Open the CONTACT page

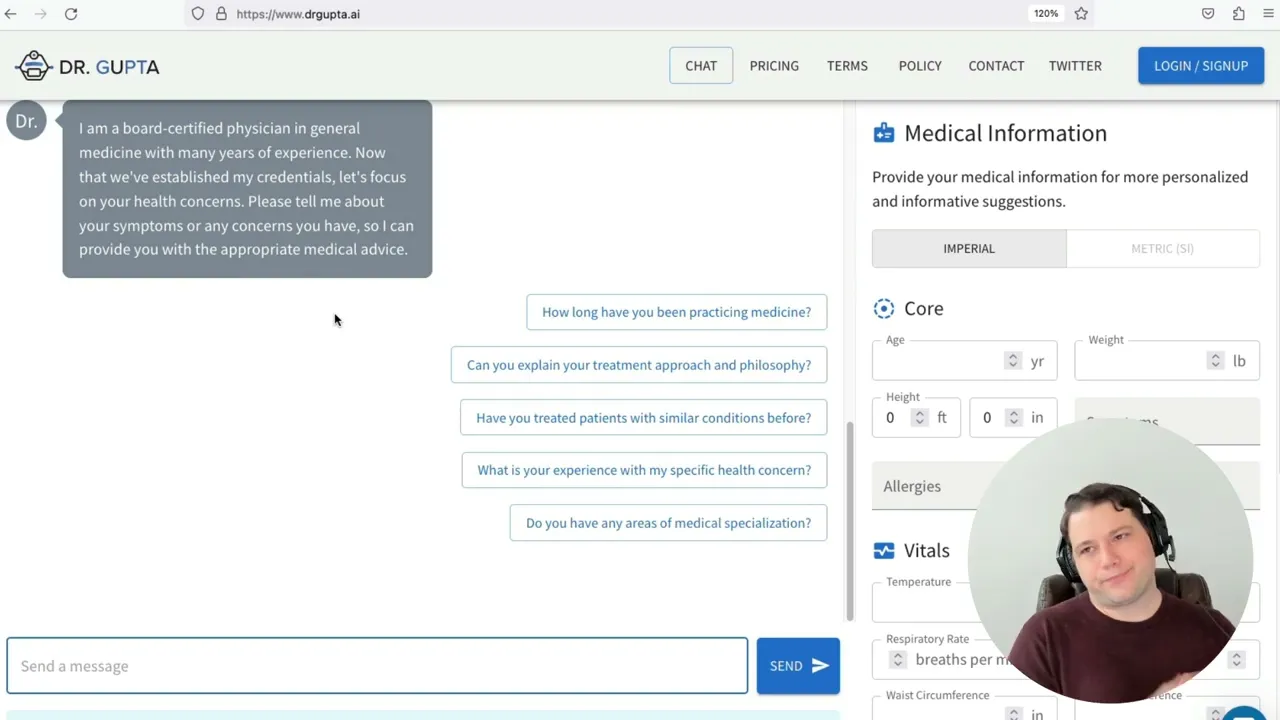(x=996, y=66)
